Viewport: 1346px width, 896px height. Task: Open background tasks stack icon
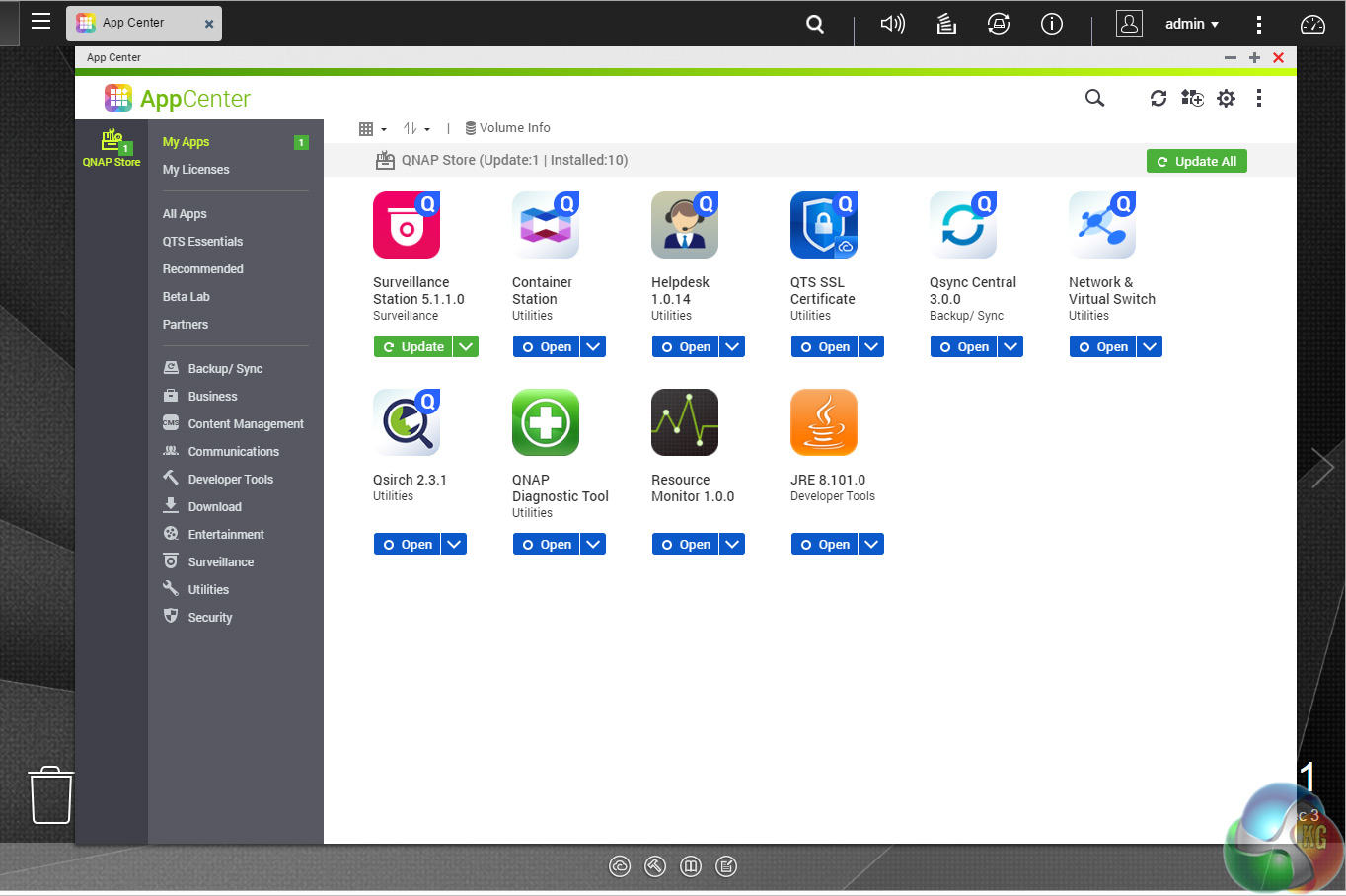click(946, 24)
